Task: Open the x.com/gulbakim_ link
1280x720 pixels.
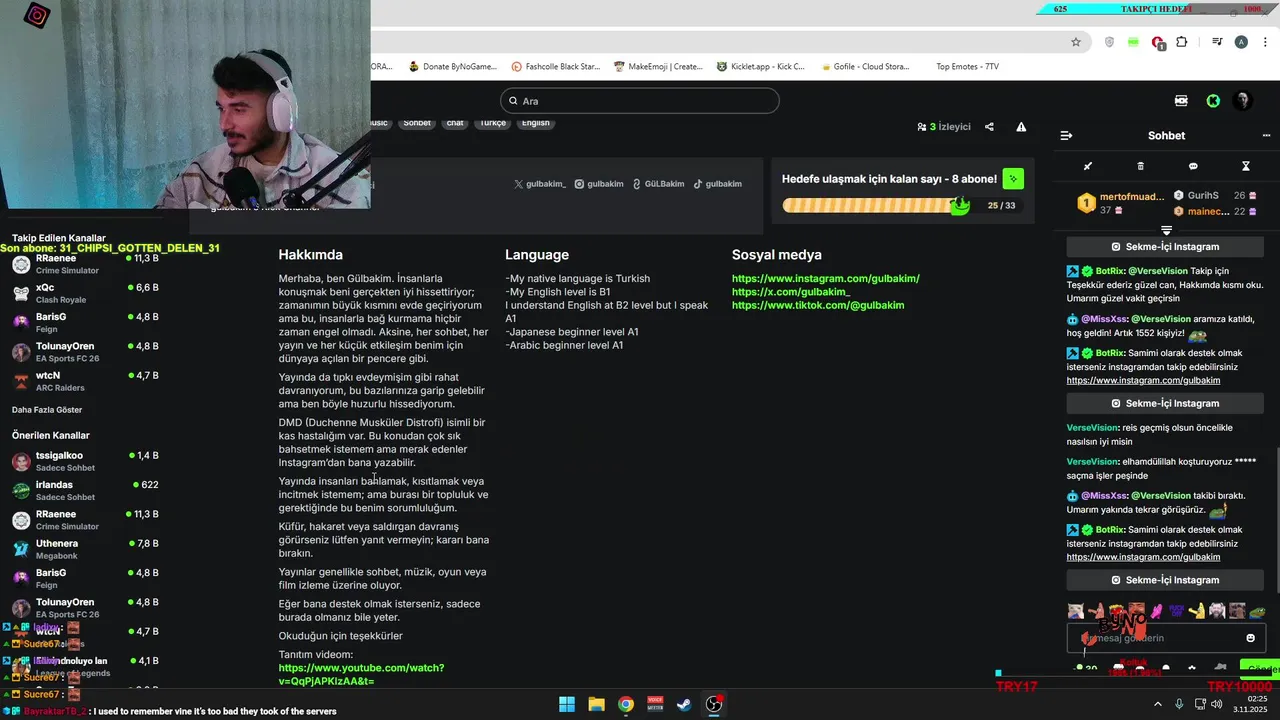Action: pos(790,292)
